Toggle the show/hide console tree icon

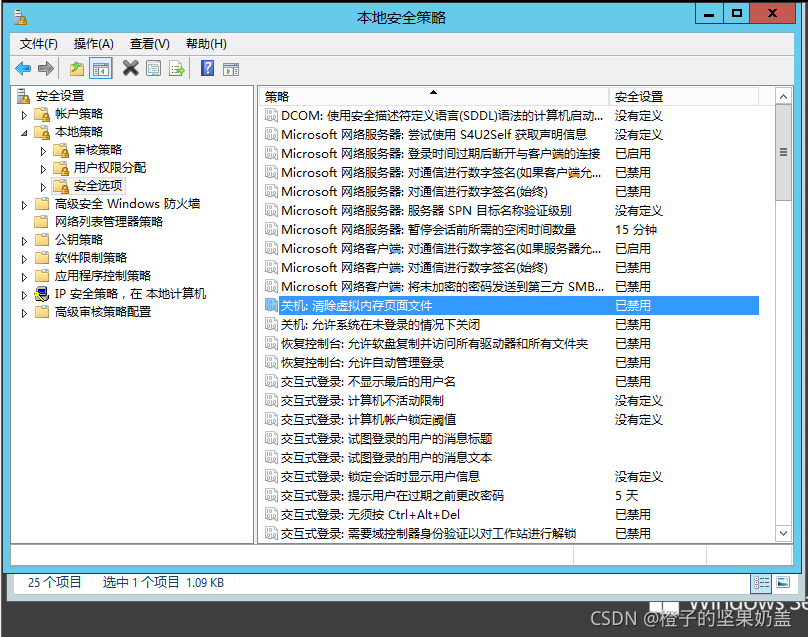pos(101,68)
